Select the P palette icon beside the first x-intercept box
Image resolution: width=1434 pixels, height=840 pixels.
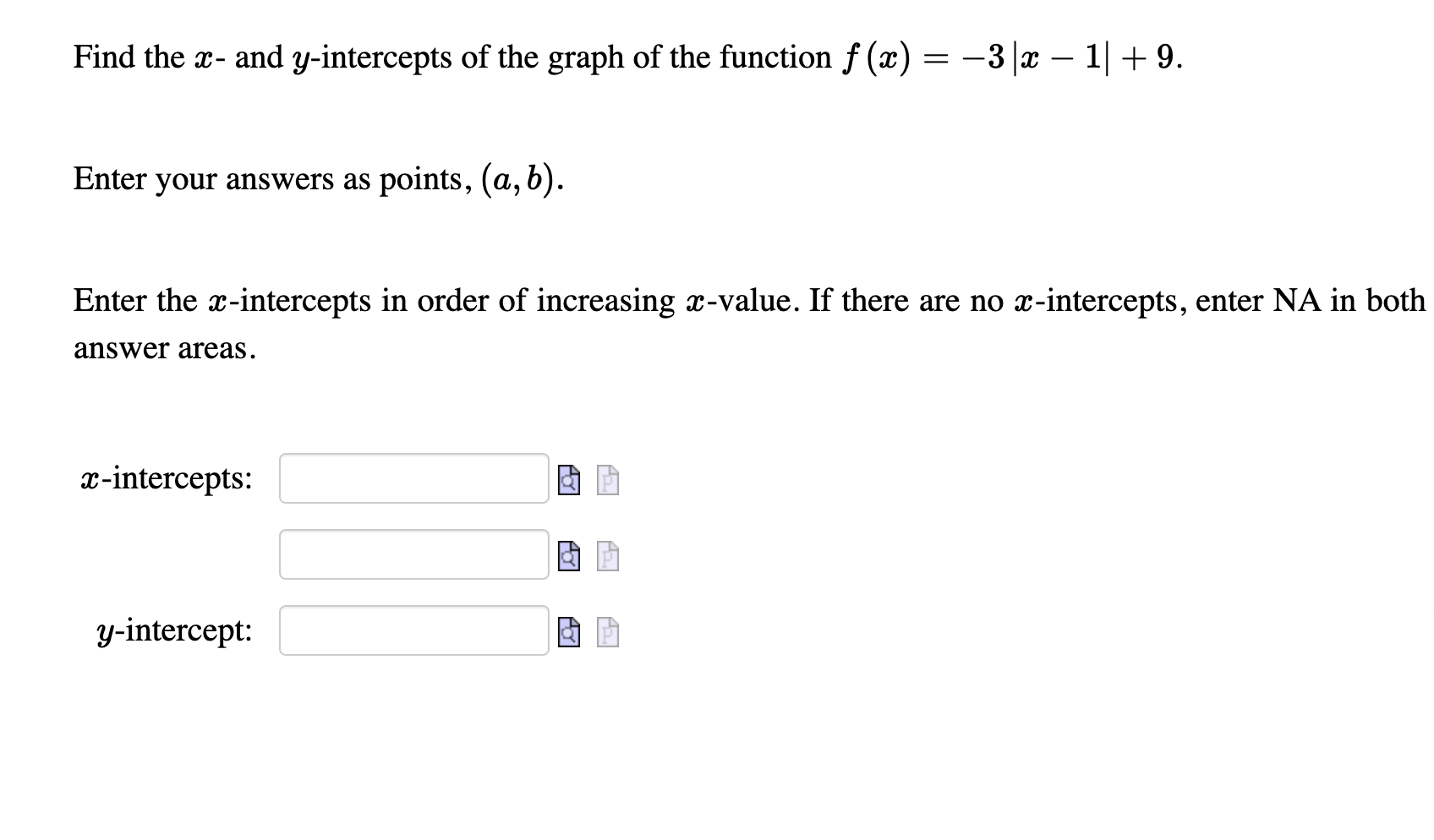(605, 480)
